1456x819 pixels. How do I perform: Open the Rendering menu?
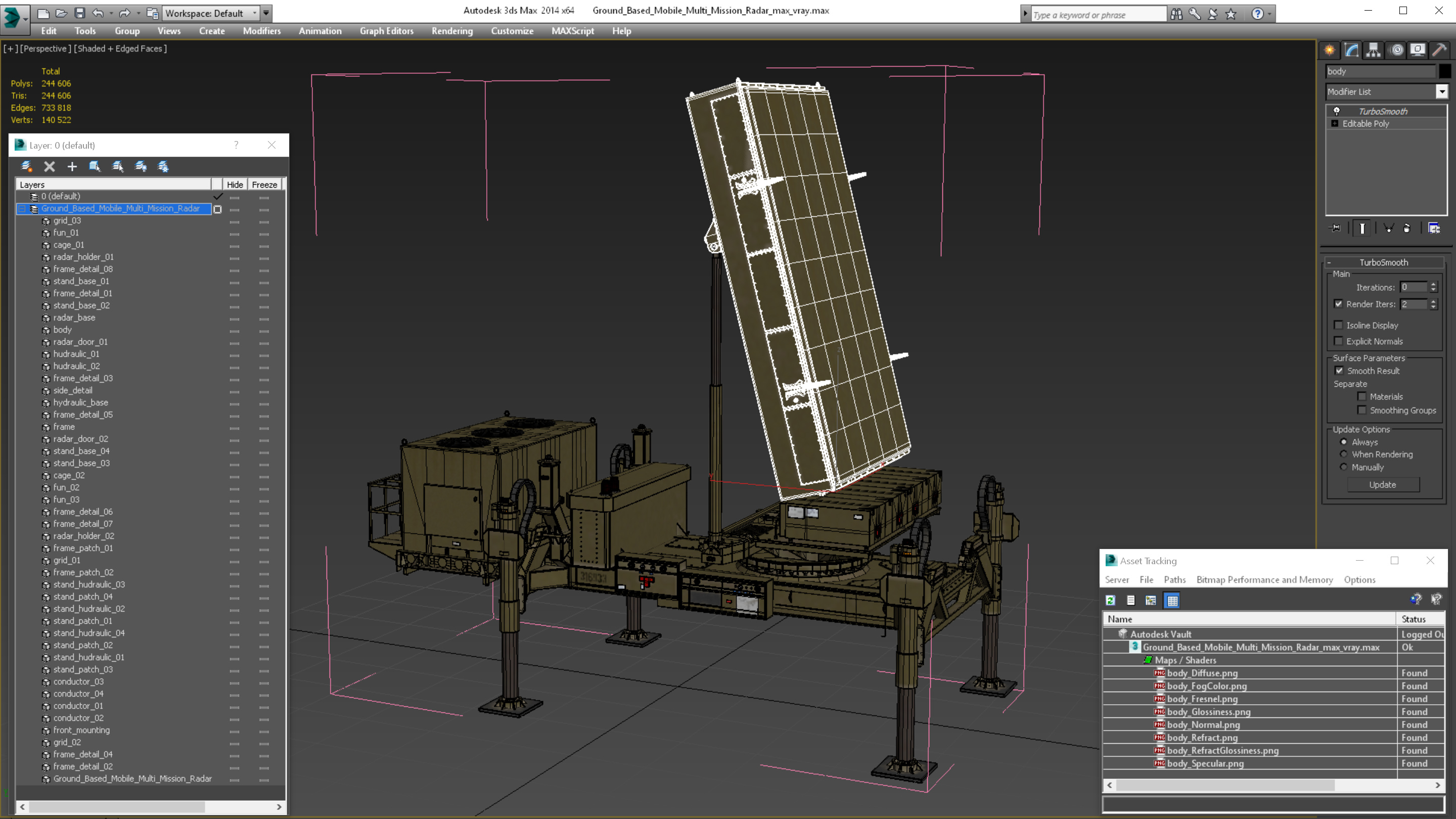451,31
